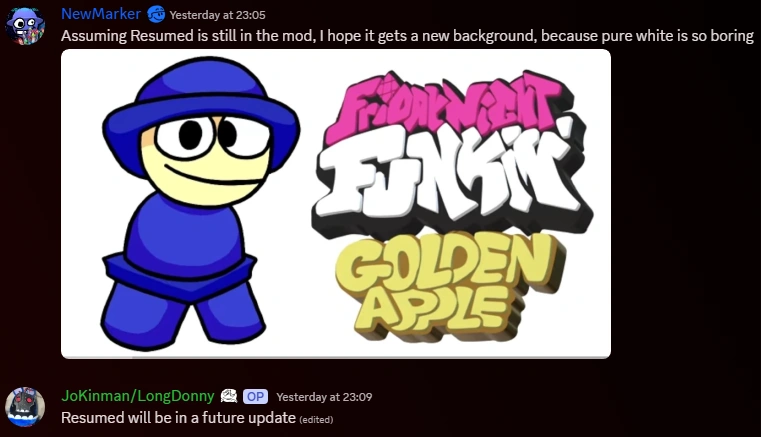Click the blue hat character in image
The image size is (761, 437).
point(199,204)
